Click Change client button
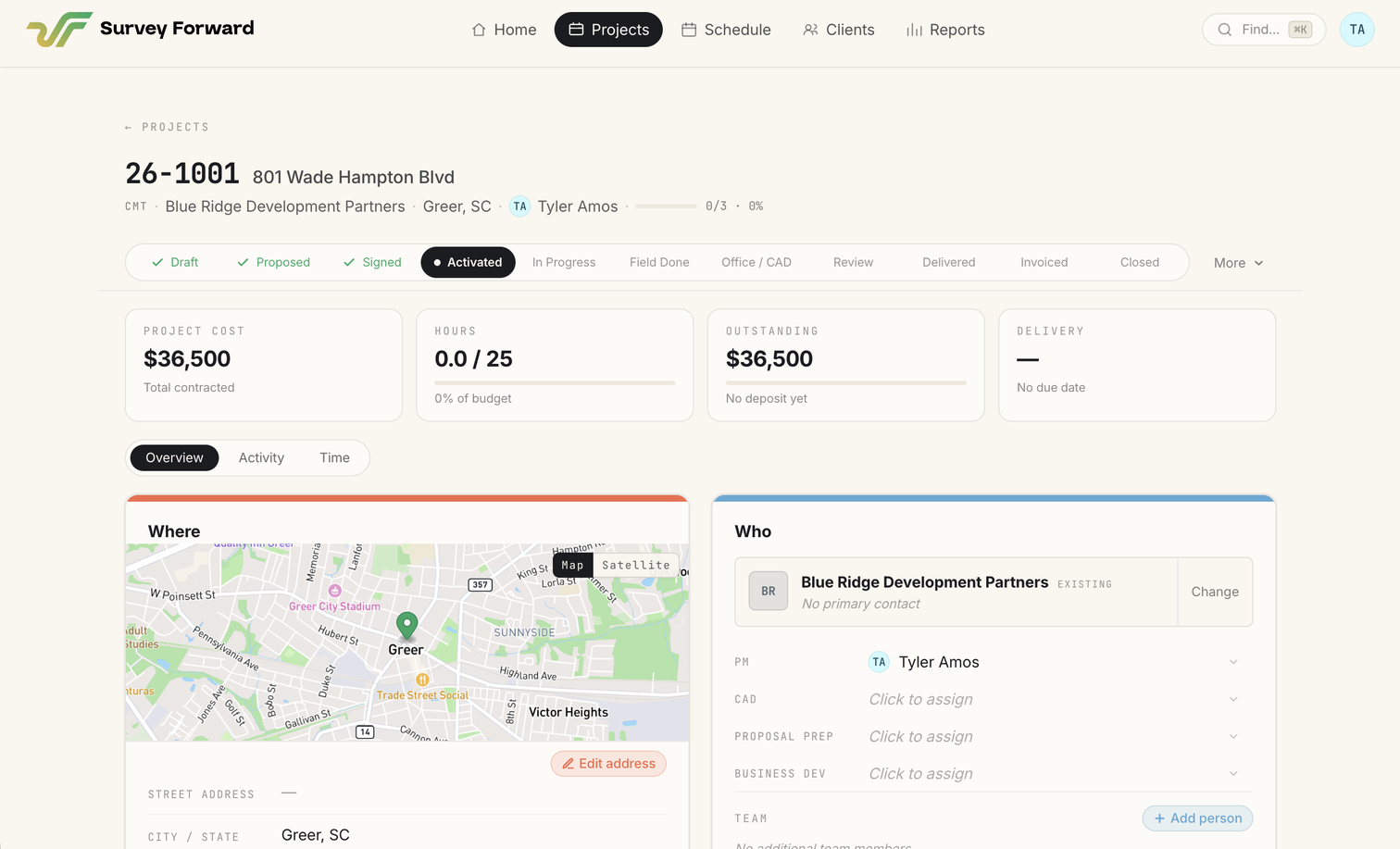Screen dimensions: 1400x849 click(1215, 592)
